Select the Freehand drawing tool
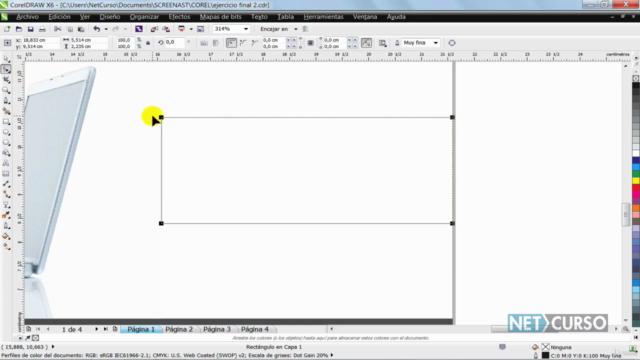The width and height of the screenshot is (640, 360). coord(6,101)
